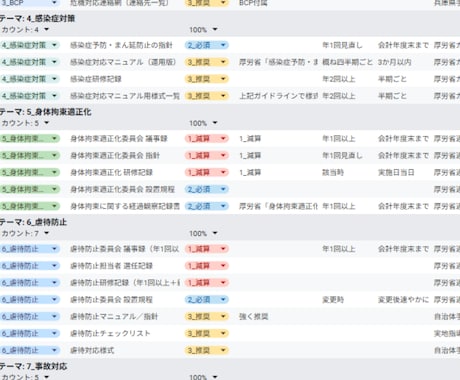Screen dimensions: 460x380
Task: Open the 1_減算 chip for 虐待防止委員会 議事録
Action: [207, 249]
